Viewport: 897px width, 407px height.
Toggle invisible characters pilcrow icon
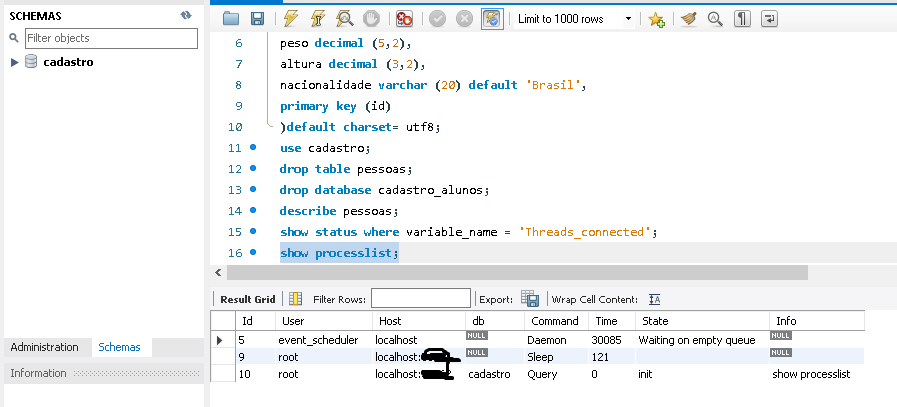(742, 19)
